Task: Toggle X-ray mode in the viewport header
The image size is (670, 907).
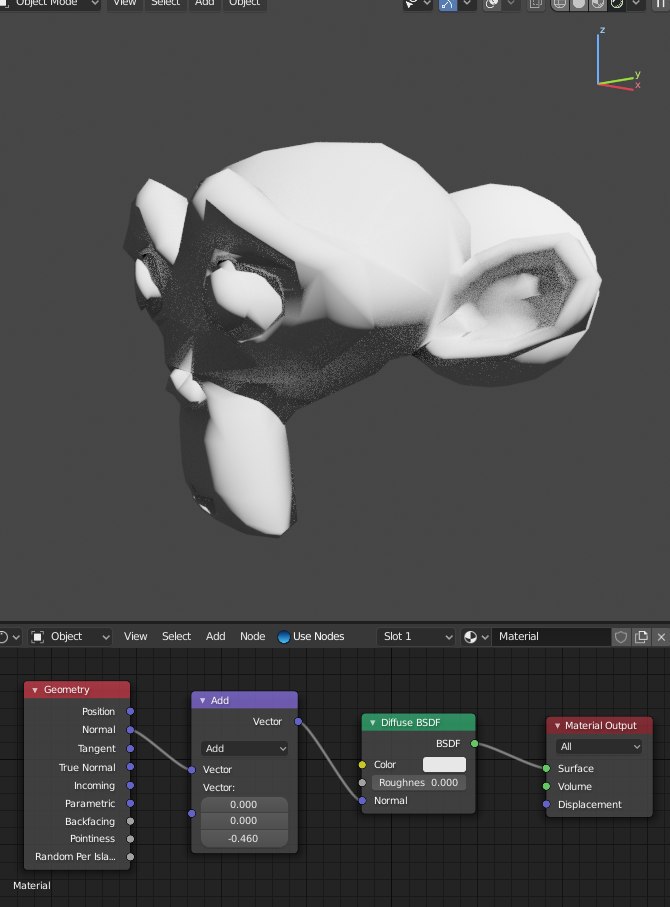Action: coord(536,4)
